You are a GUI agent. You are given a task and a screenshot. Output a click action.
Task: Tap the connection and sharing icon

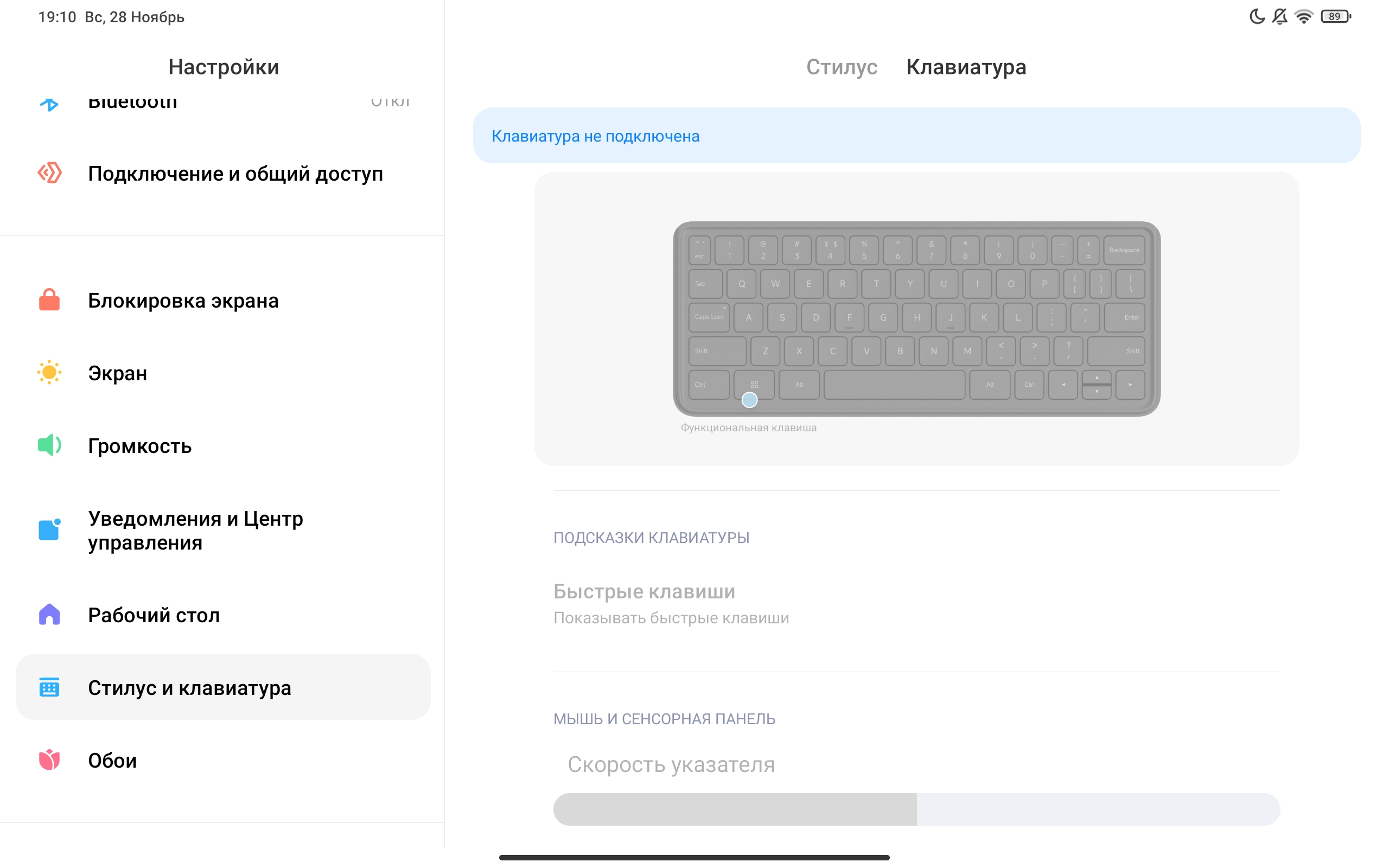(x=49, y=173)
